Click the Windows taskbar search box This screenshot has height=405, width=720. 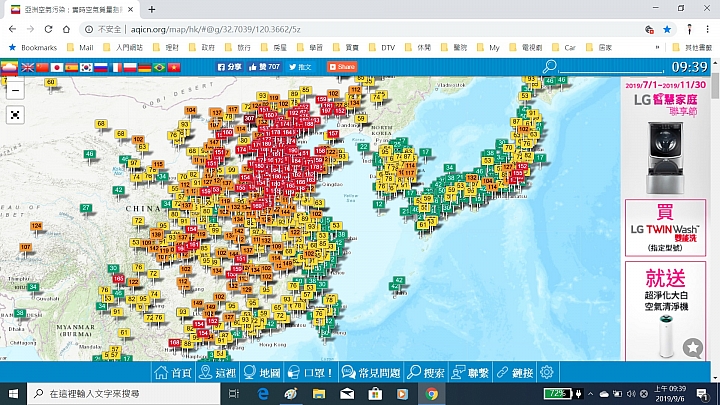(x=124, y=394)
